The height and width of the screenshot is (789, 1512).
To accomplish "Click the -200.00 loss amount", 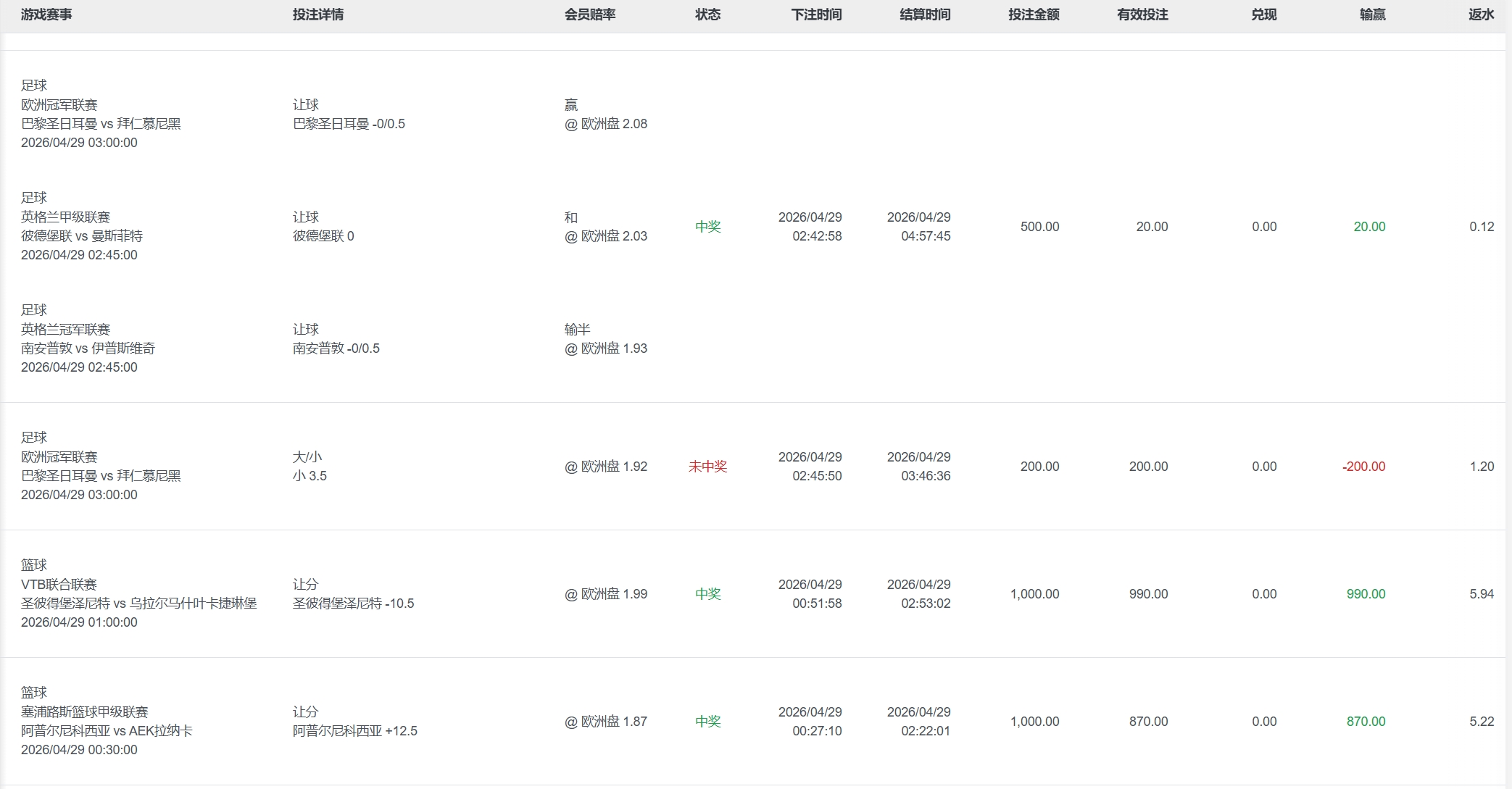I will coord(1363,467).
